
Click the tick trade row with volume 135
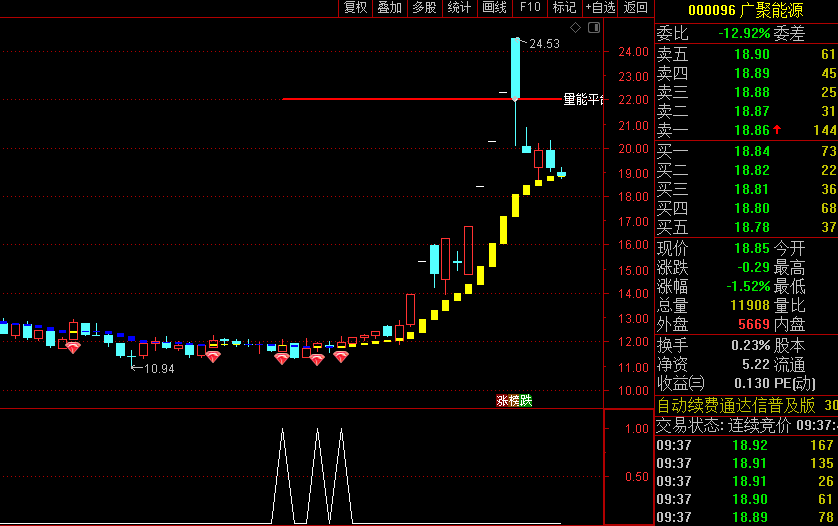click(747, 463)
